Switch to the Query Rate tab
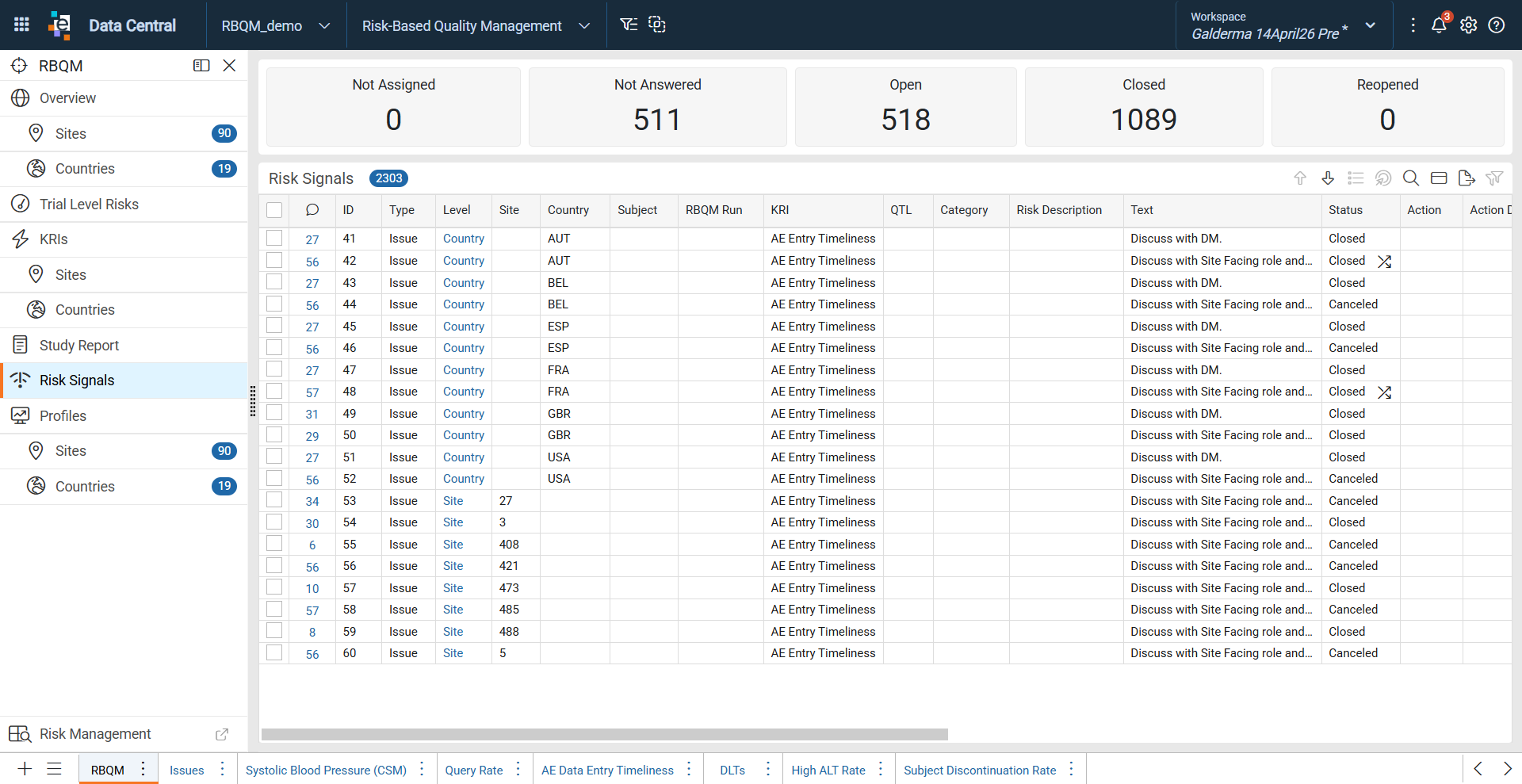The width and height of the screenshot is (1522, 784). (x=474, y=770)
